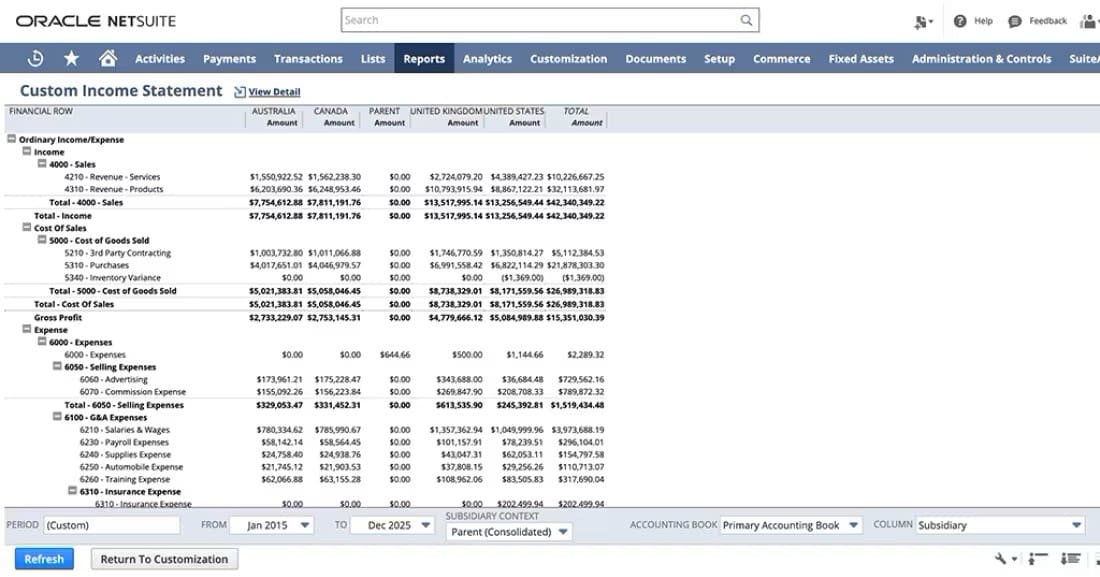Open the Create New icon menu
Image resolution: width=1100 pixels, height=577 pixels.
pyautogui.click(x=921, y=21)
